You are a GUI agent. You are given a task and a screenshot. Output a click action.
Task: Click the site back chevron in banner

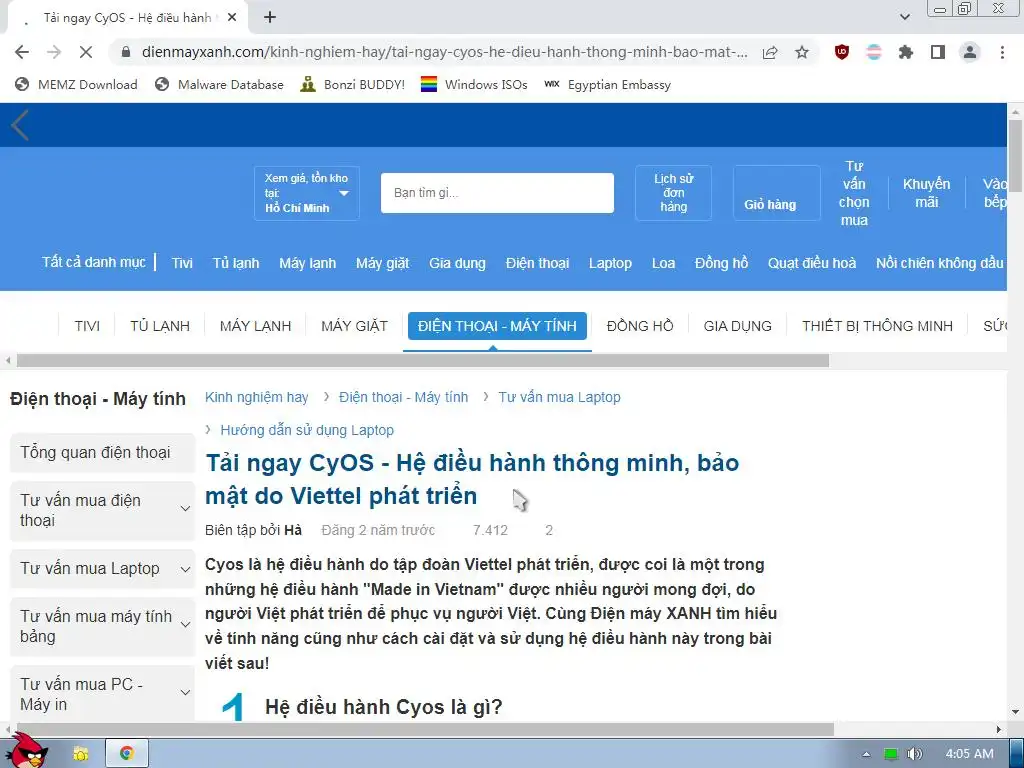coord(20,125)
